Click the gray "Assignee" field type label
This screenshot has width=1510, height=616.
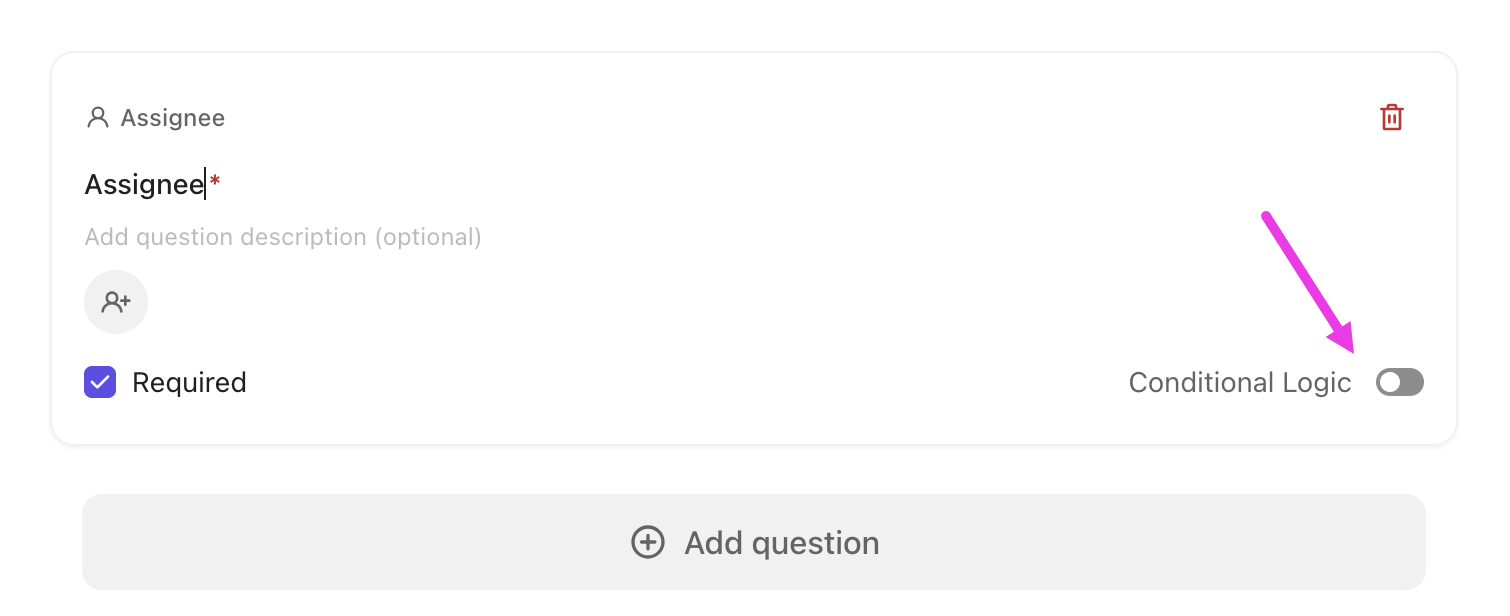[172, 118]
